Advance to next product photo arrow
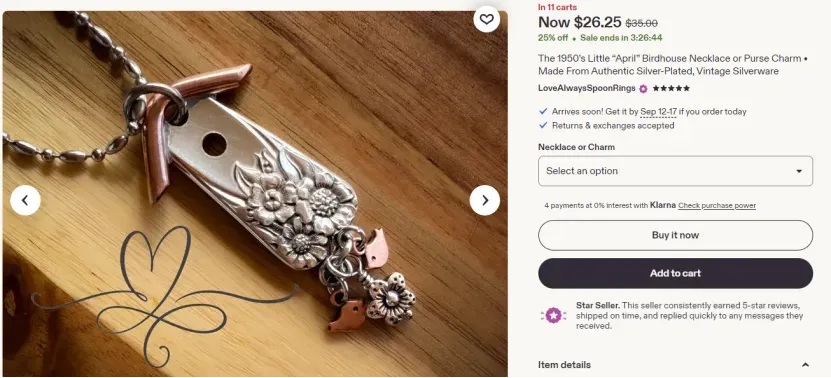 pyautogui.click(x=484, y=200)
